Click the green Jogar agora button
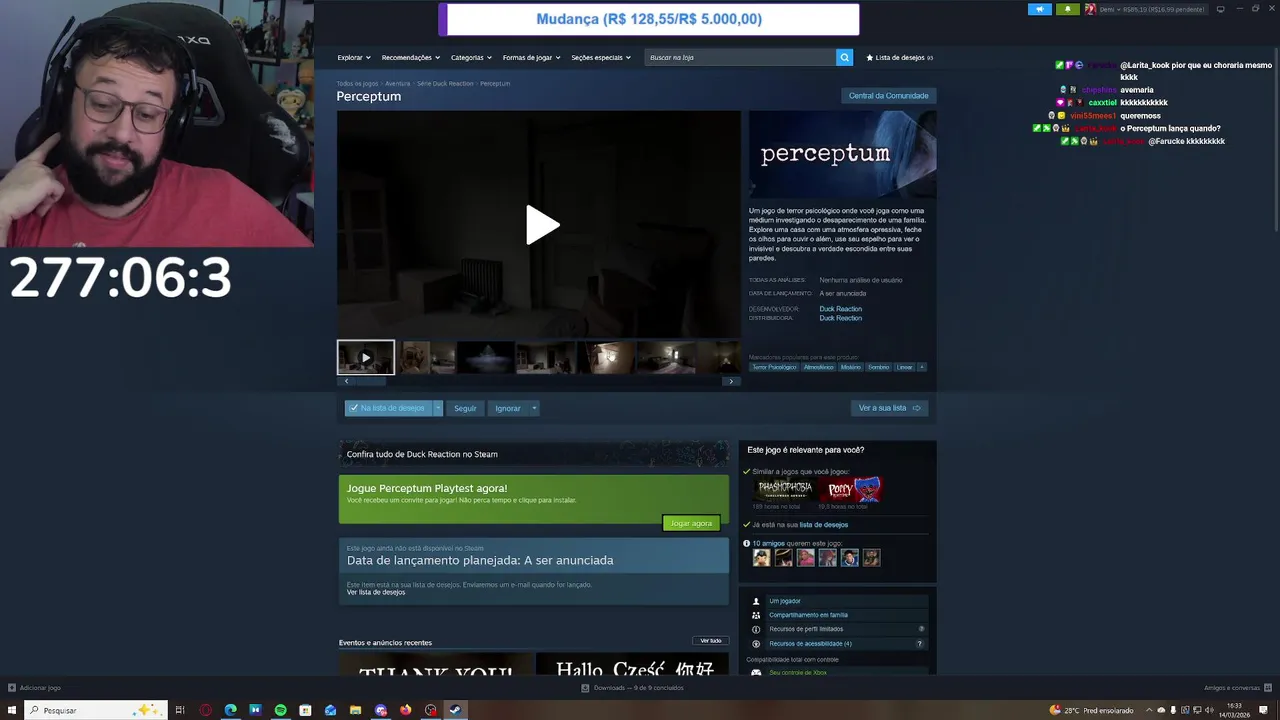The height and width of the screenshot is (720, 1280). pyautogui.click(x=691, y=523)
